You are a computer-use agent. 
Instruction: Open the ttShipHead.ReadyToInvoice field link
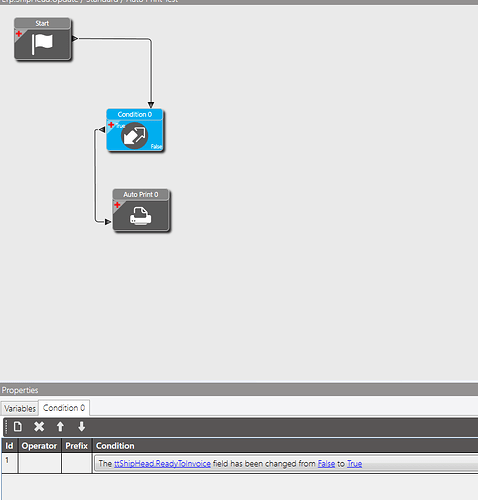pyautogui.click(x=162, y=464)
